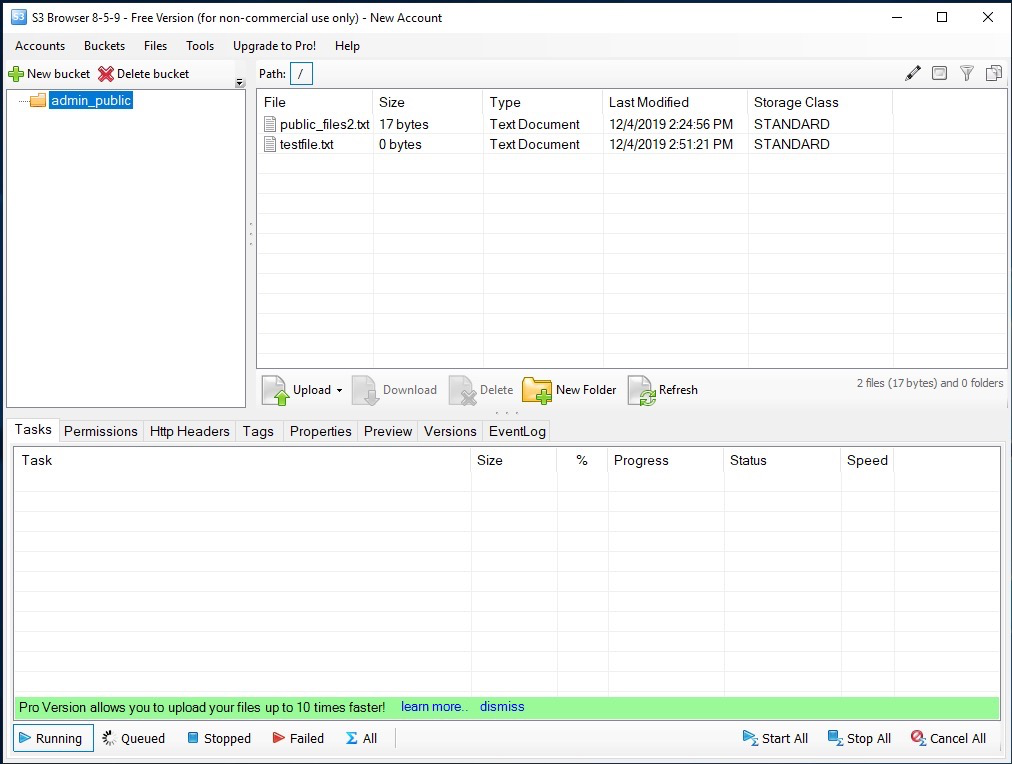Click the 12/4/2019 2:51:21 PM cell
Screen dimensions: 1012x764
(x=671, y=145)
